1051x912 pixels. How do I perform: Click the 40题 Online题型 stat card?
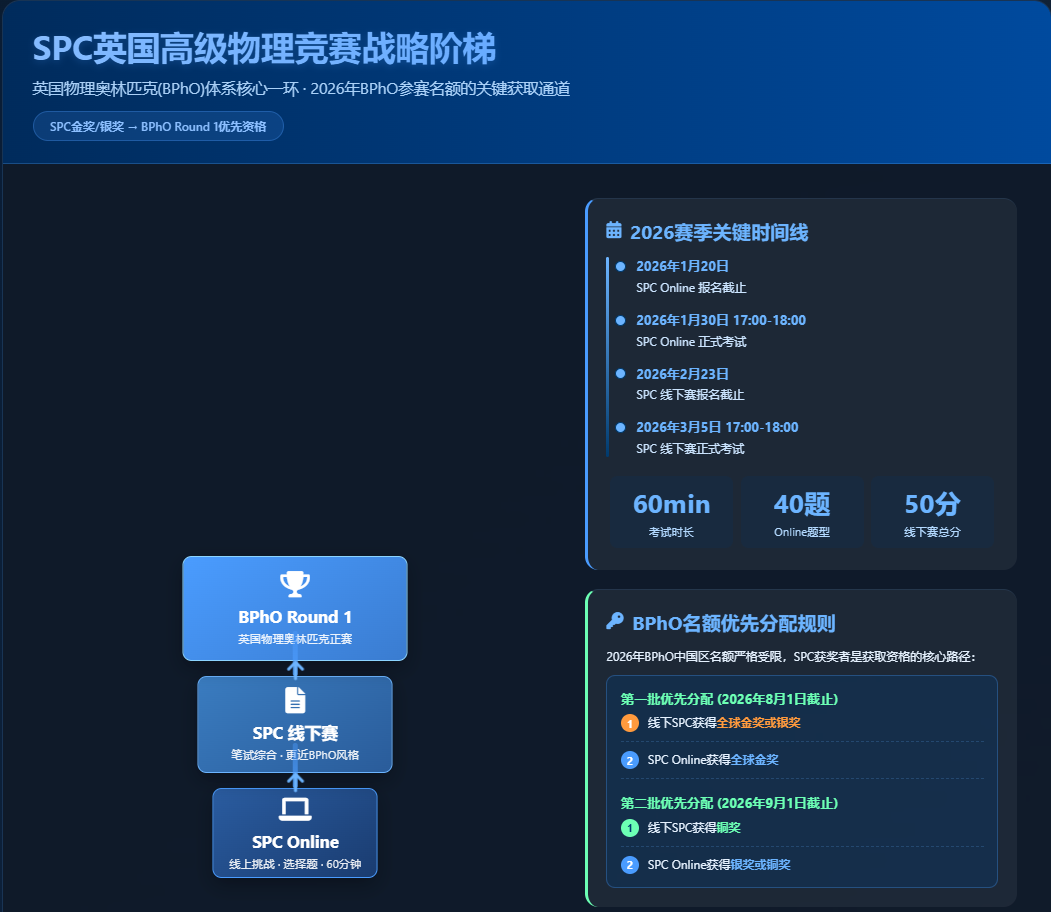[802, 513]
